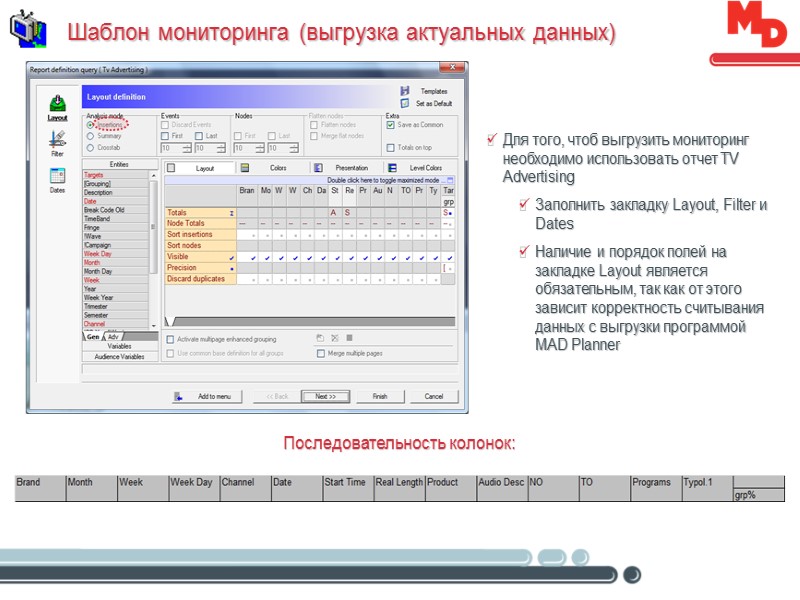Check Merge multiple pages
The height and width of the screenshot is (600, 800).
[321, 353]
